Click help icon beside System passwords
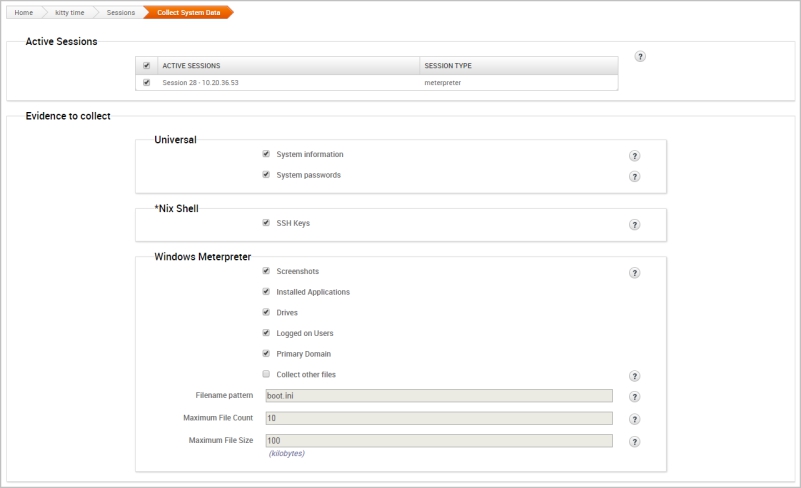 coord(634,177)
